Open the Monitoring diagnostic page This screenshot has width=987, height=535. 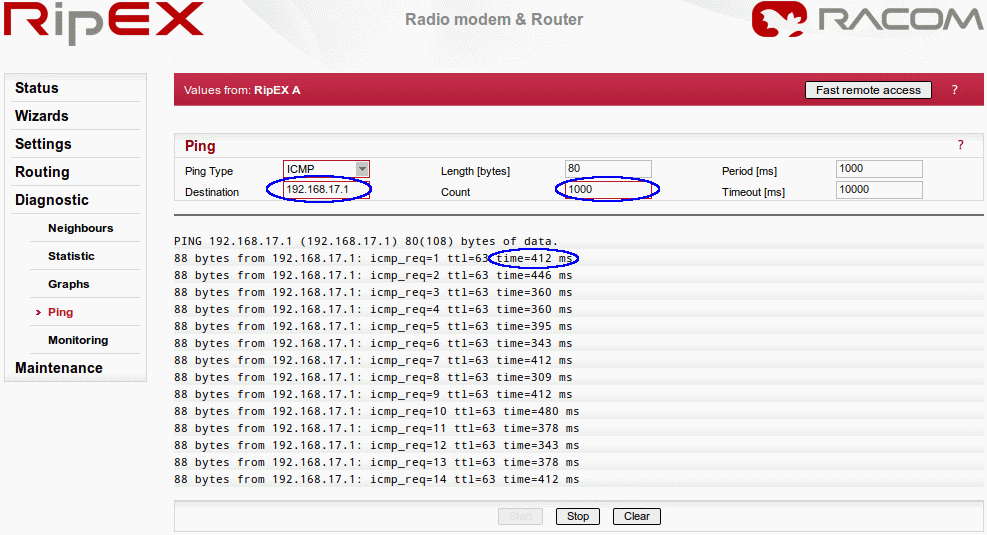[x=78, y=340]
